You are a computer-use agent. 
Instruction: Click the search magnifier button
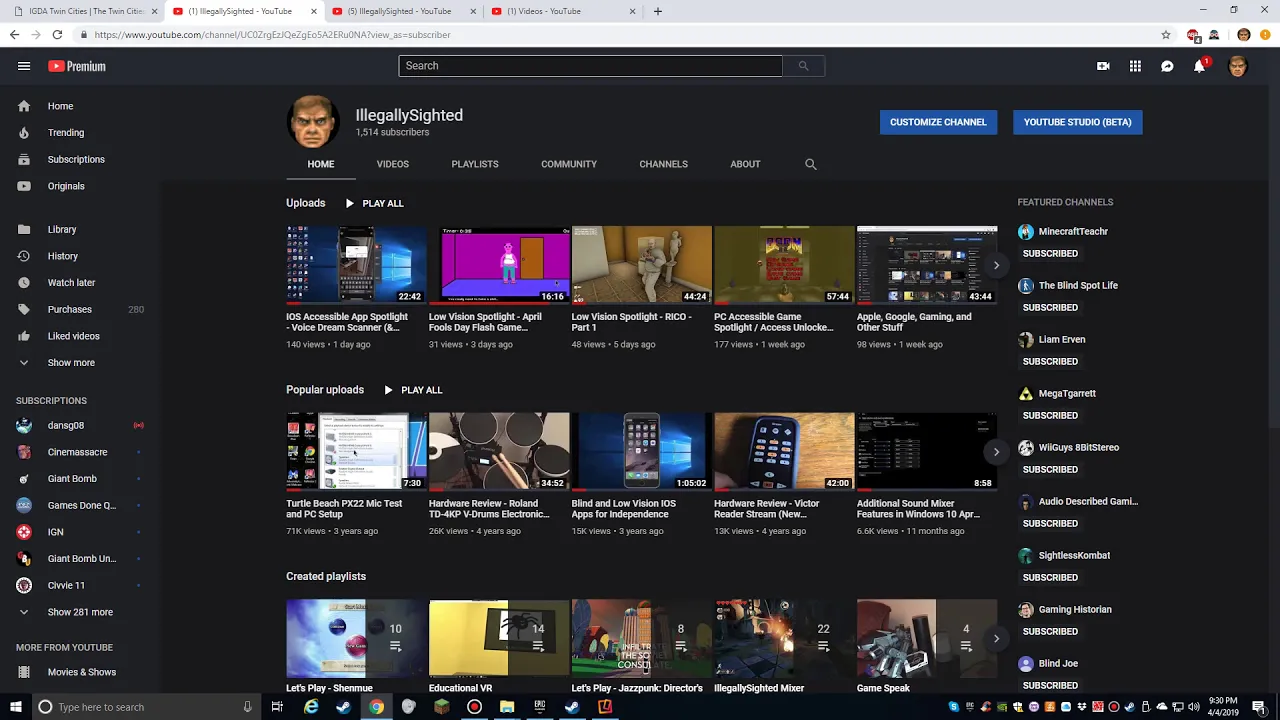click(x=803, y=66)
